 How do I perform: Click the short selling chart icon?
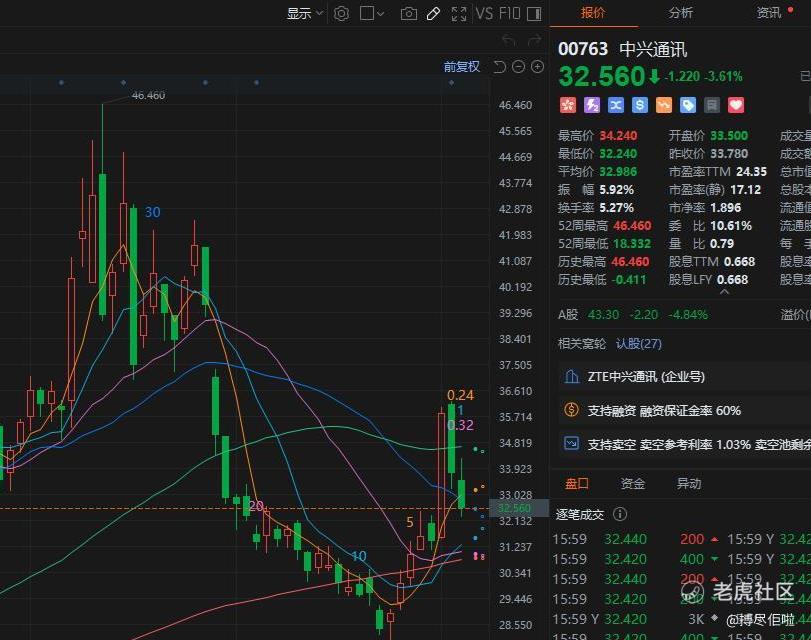pyautogui.click(x=572, y=444)
